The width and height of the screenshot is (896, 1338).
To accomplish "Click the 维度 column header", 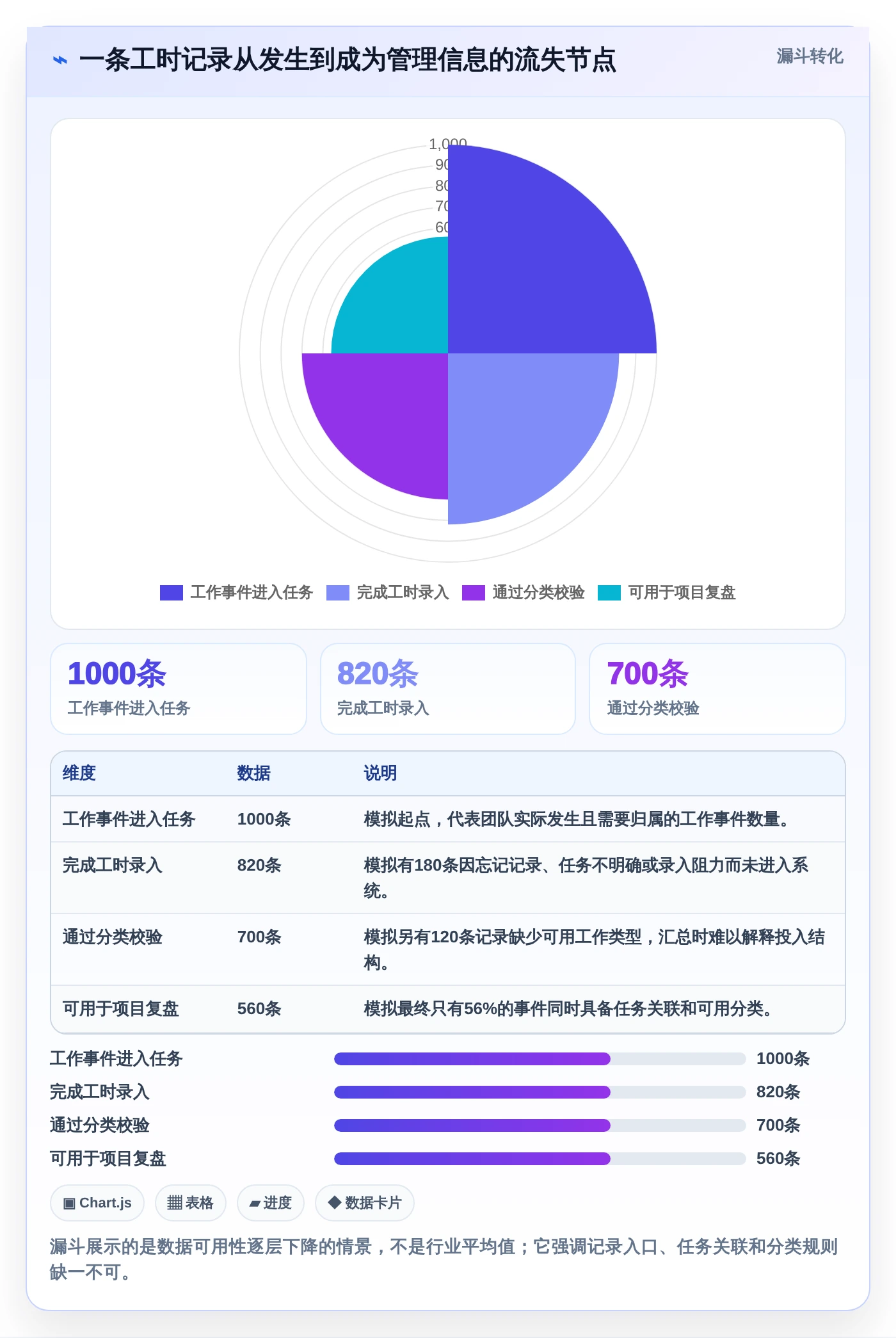I will 79,773.
